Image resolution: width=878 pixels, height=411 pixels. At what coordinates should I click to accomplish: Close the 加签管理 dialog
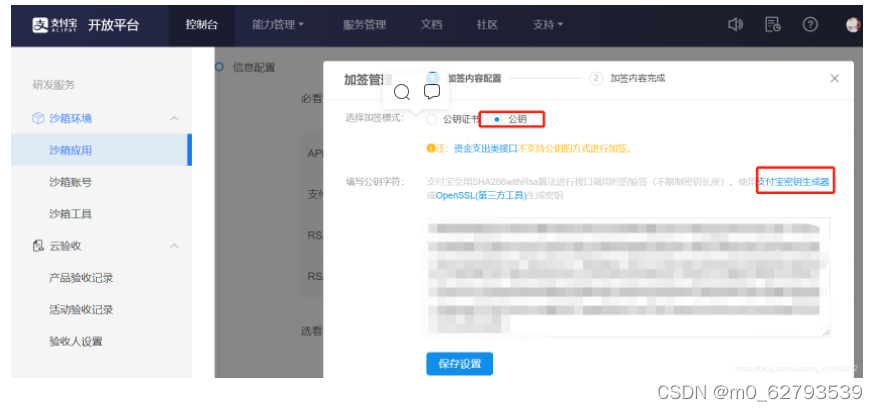[835, 78]
